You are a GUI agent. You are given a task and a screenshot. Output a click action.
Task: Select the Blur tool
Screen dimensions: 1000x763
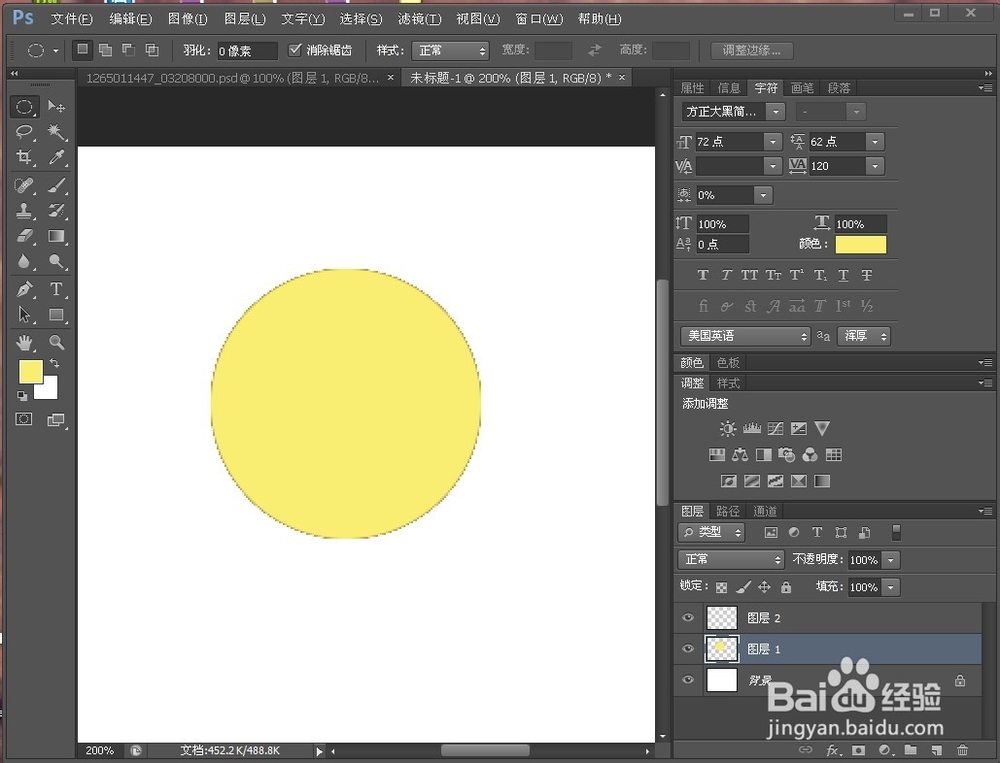click(x=24, y=261)
